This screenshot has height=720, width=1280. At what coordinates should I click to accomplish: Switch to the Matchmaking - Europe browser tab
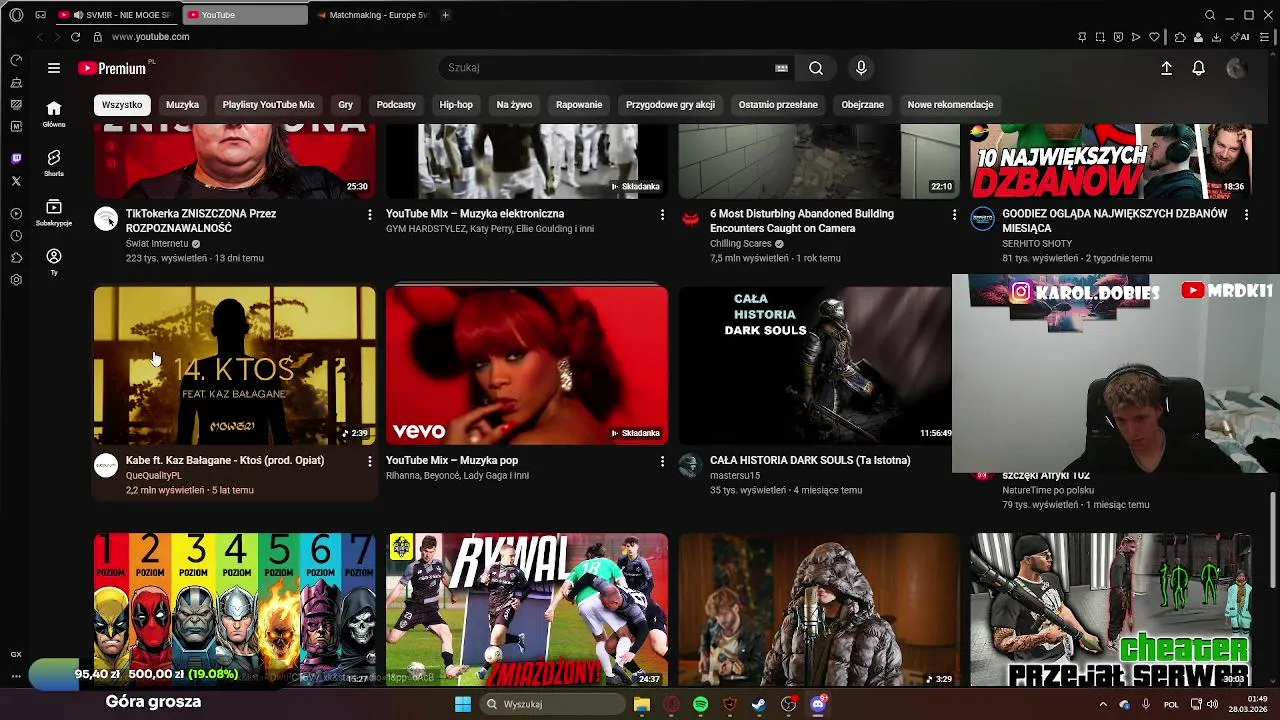pos(370,15)
